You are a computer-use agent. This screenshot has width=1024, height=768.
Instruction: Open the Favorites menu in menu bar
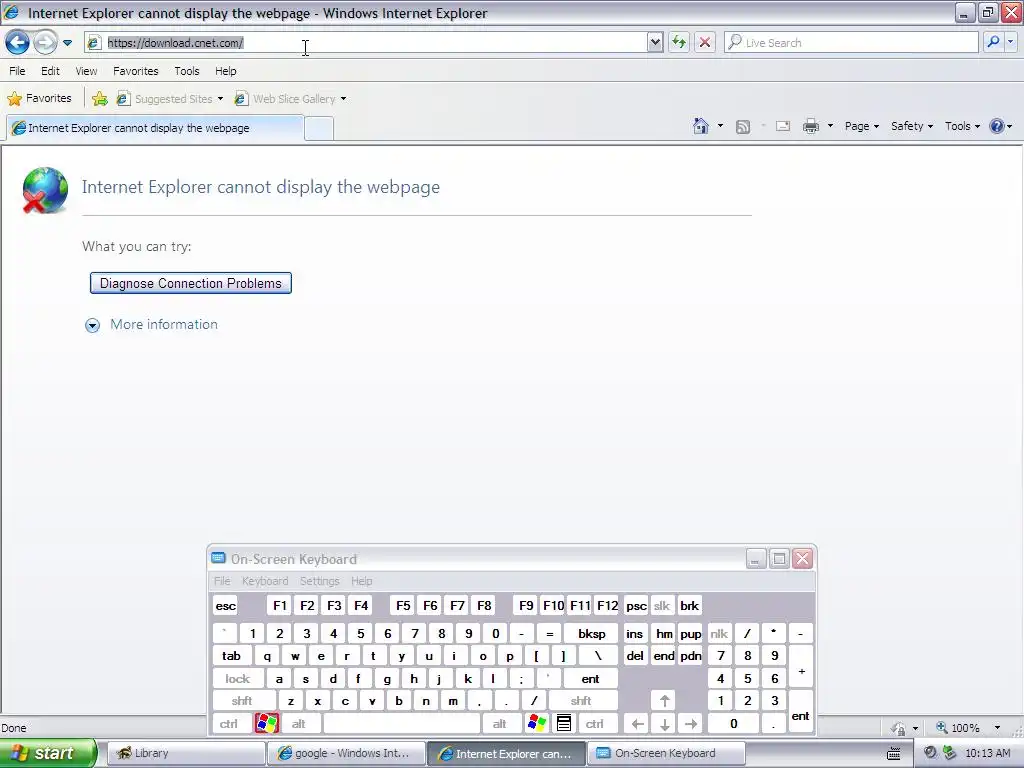pyautogui.click(x=135, y=71)
